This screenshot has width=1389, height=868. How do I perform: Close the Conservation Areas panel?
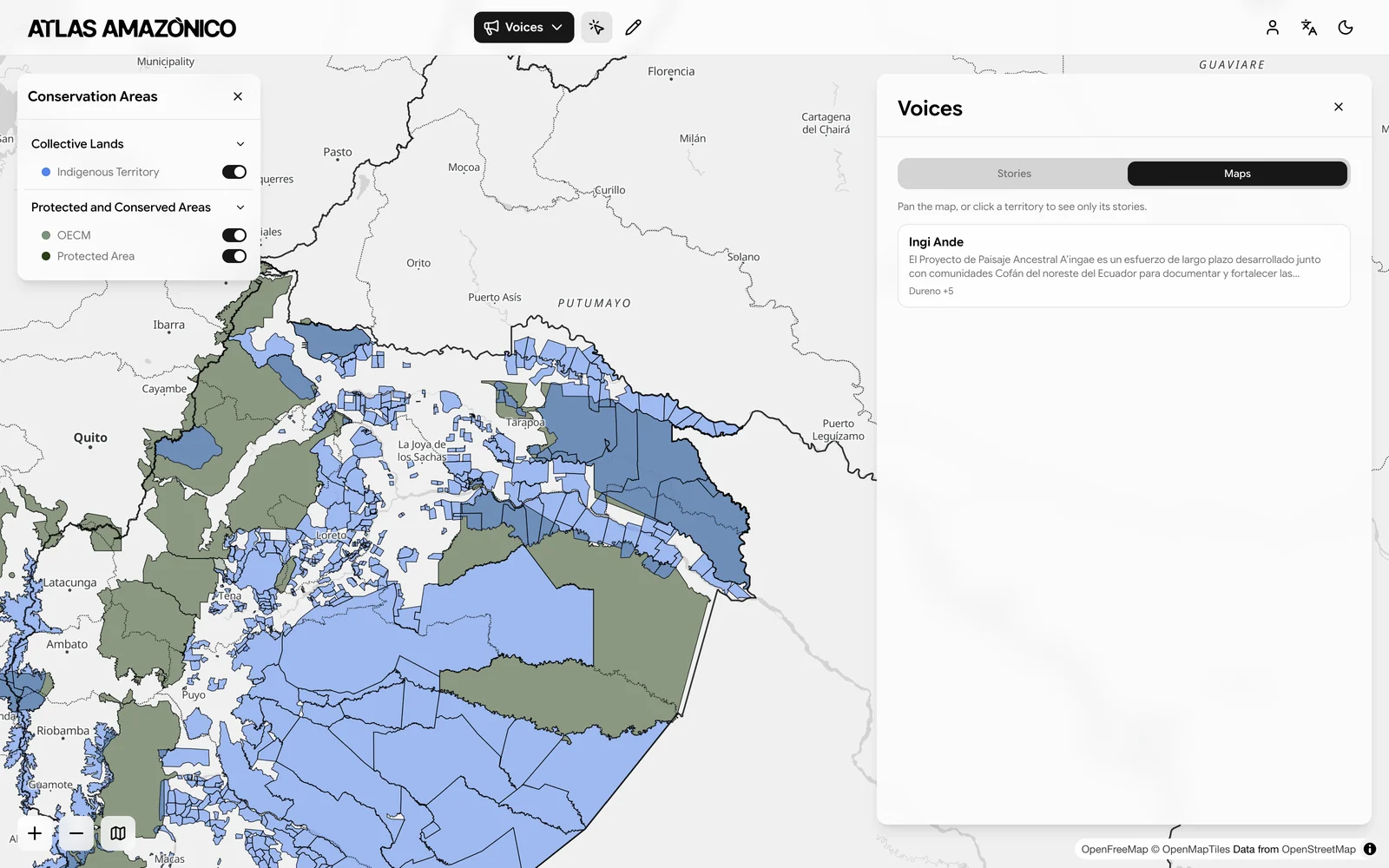tap(238, 96)
